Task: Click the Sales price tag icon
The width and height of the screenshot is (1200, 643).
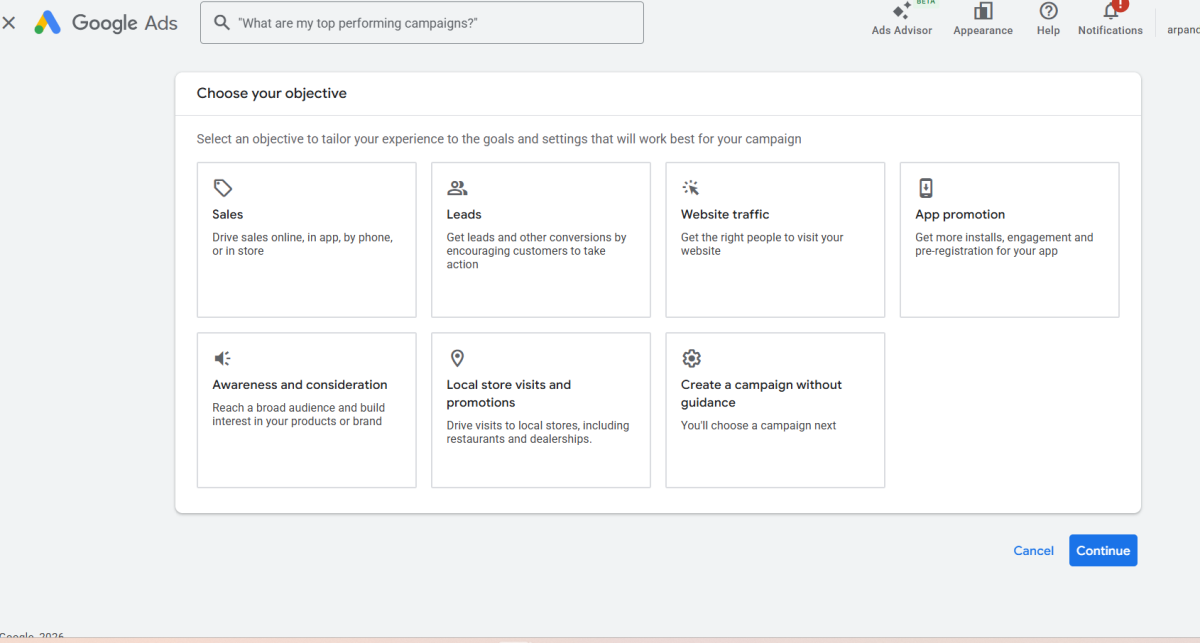Action: tap(222, 188)
